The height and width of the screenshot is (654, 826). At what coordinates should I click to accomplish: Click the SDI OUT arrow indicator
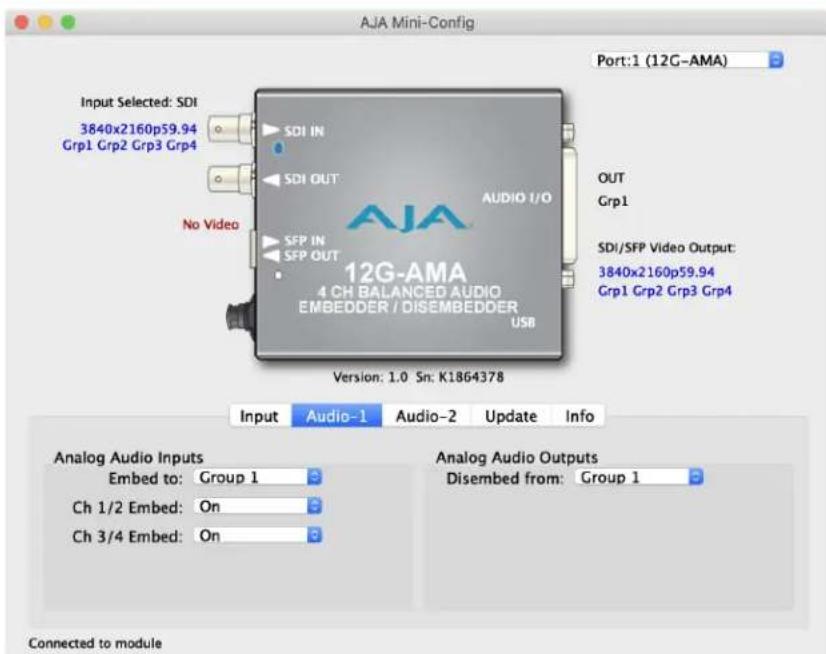coord(271,180)
